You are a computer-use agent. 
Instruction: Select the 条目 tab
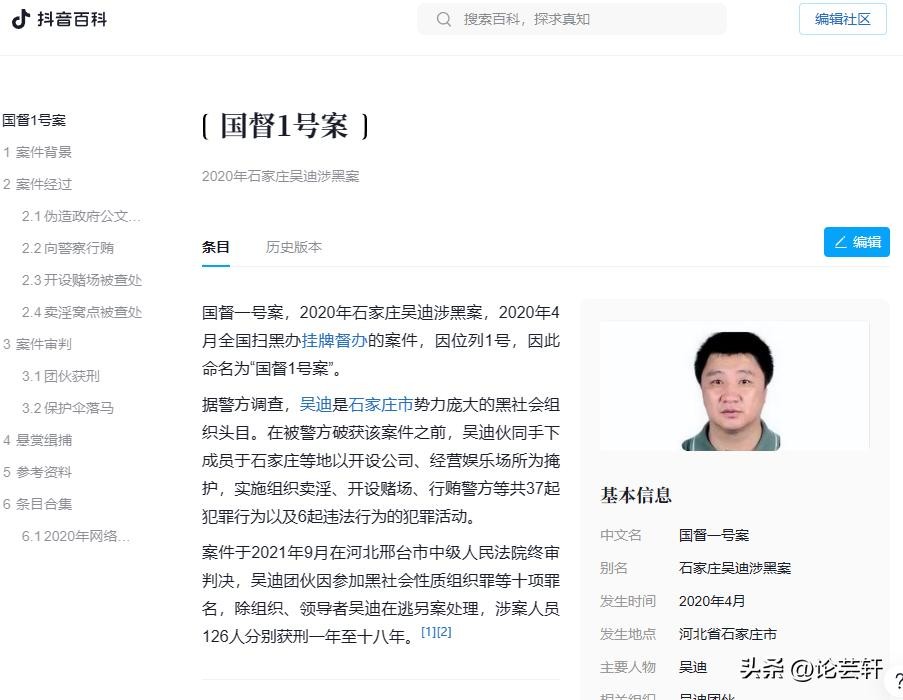click(215, 247)
